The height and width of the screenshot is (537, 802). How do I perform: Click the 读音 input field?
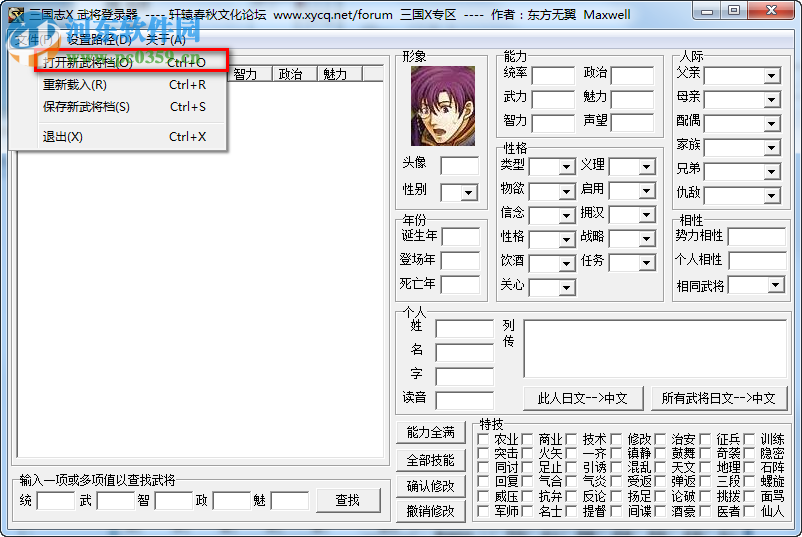464,400
